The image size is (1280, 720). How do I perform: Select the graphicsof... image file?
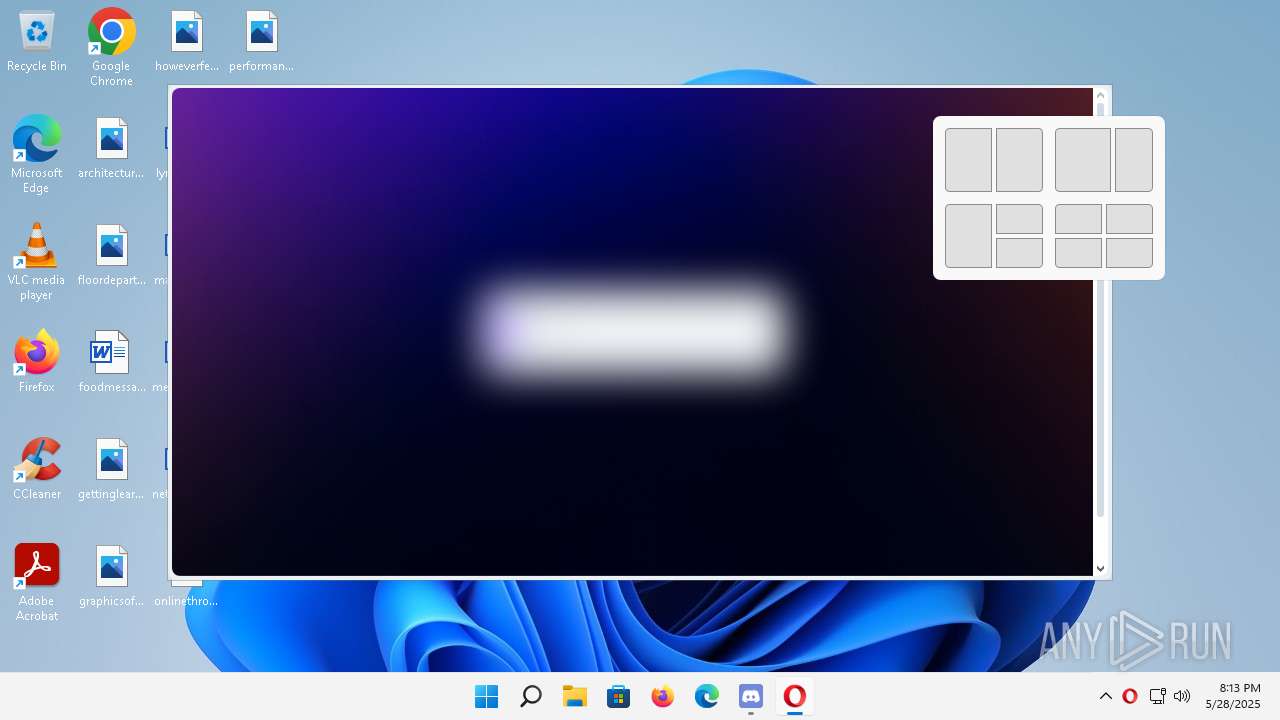click(111, 576)
